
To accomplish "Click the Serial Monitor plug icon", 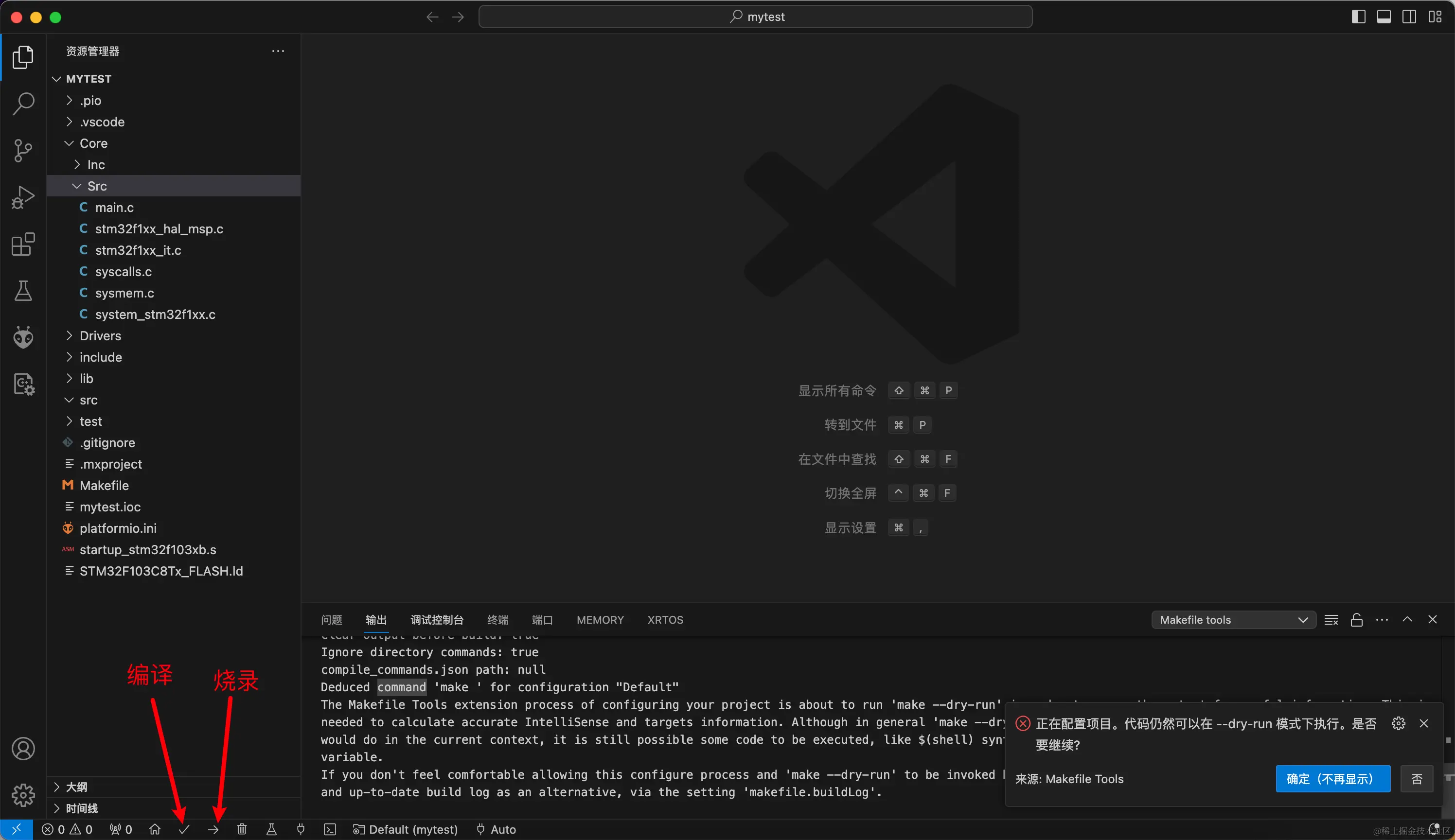I will pos(301,830).
